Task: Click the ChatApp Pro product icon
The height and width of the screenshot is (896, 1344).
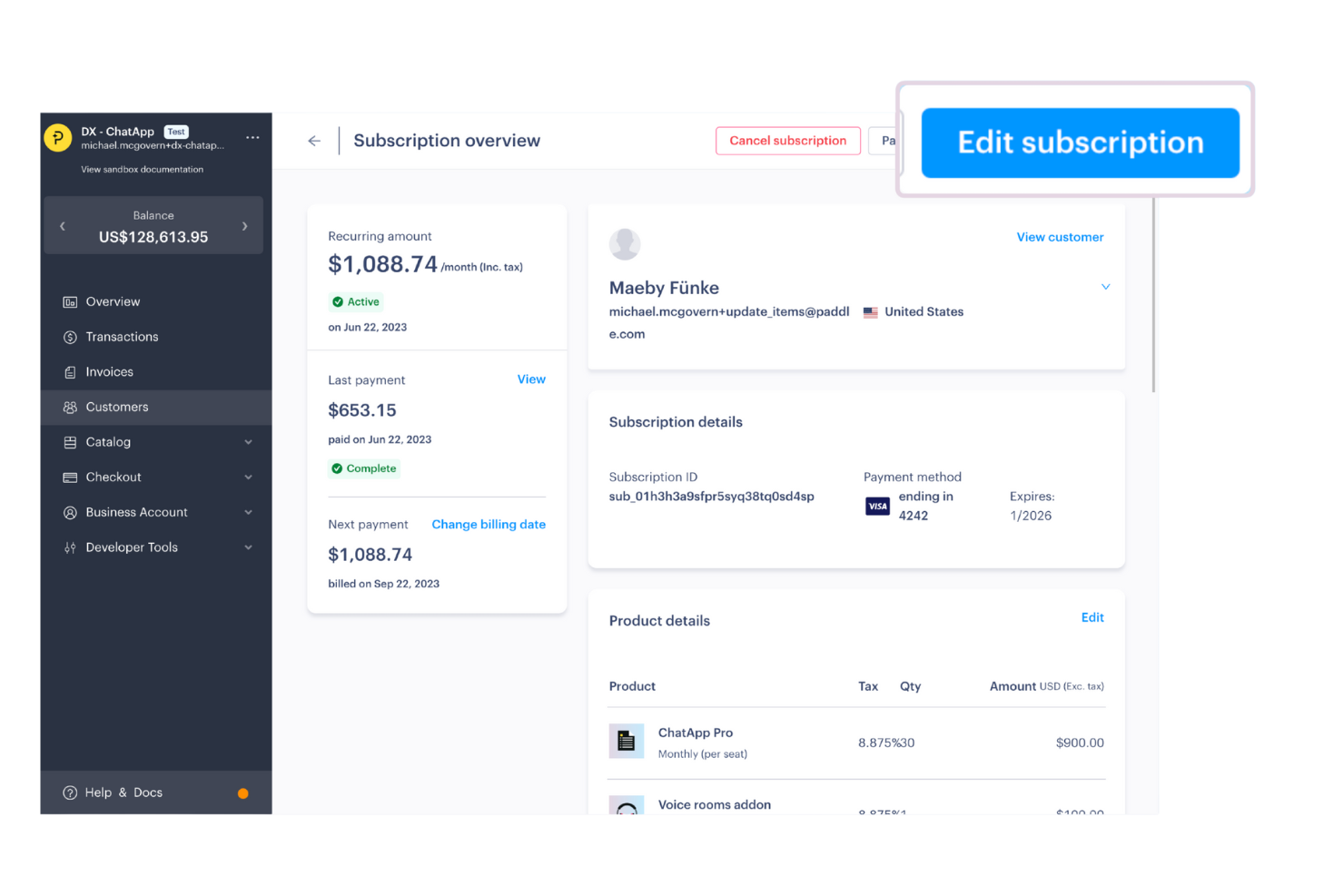Action: 627,741
